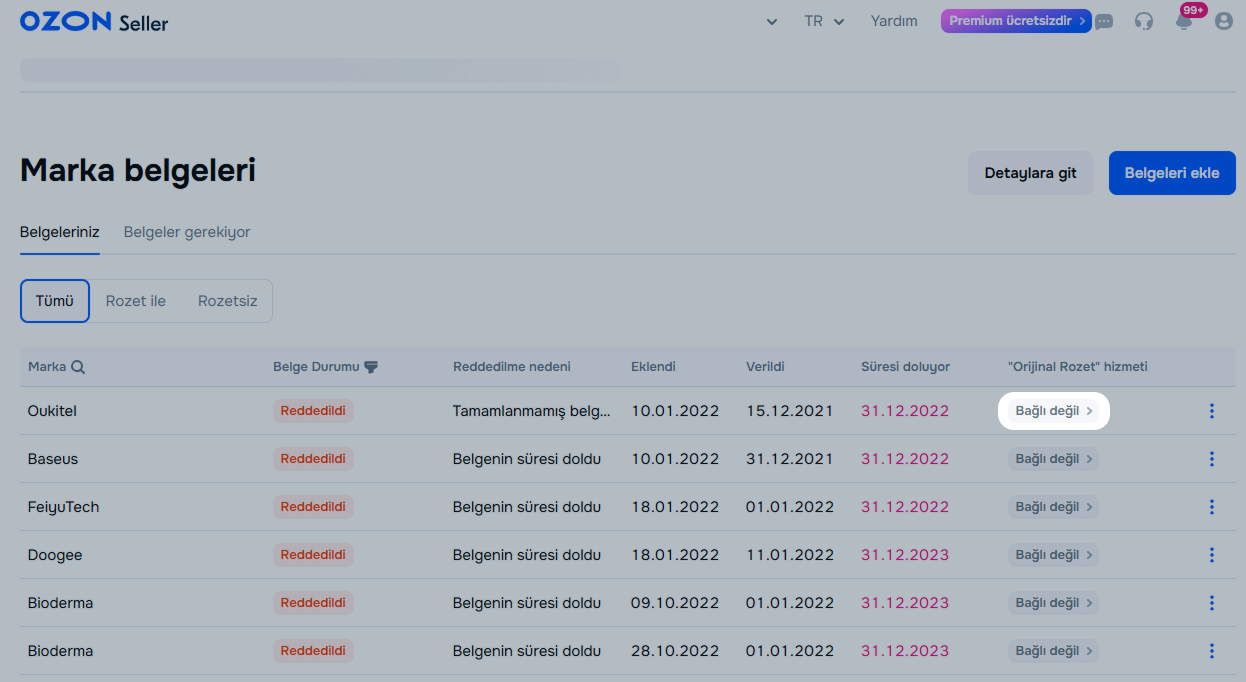The width and height of the screenshot is (1246, 682).
Task: Open the Yardım menu
Action: (894, 21)
